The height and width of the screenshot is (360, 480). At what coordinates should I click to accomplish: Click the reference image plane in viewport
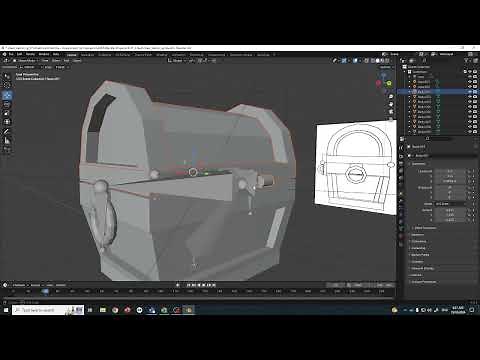tap(356, 168)
